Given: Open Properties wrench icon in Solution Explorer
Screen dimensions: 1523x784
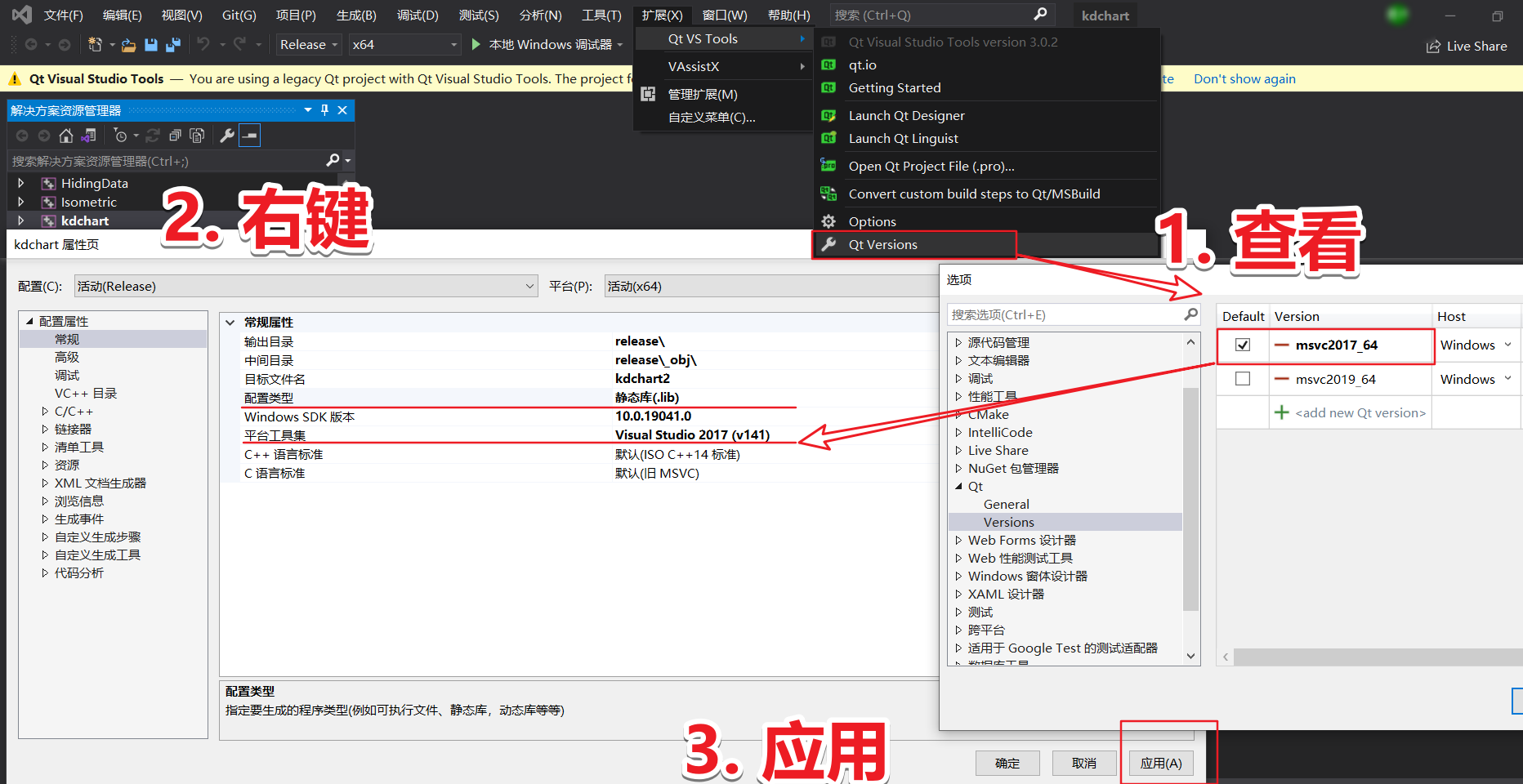Looking at the screenshot, I should [x=227, y=136].
